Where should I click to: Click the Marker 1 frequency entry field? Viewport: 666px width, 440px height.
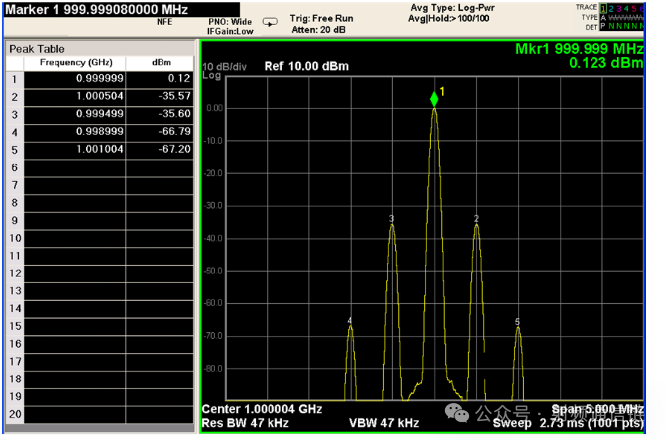tap(121, 9)
